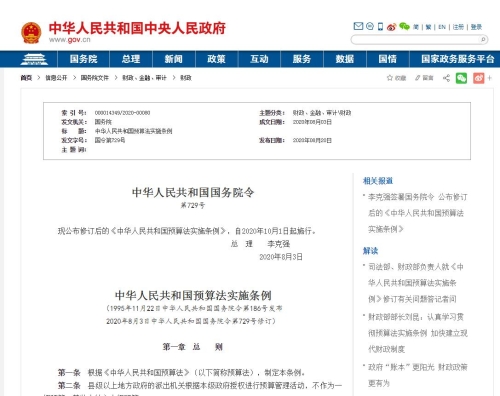Focus the site search input field

click(415, 40)
